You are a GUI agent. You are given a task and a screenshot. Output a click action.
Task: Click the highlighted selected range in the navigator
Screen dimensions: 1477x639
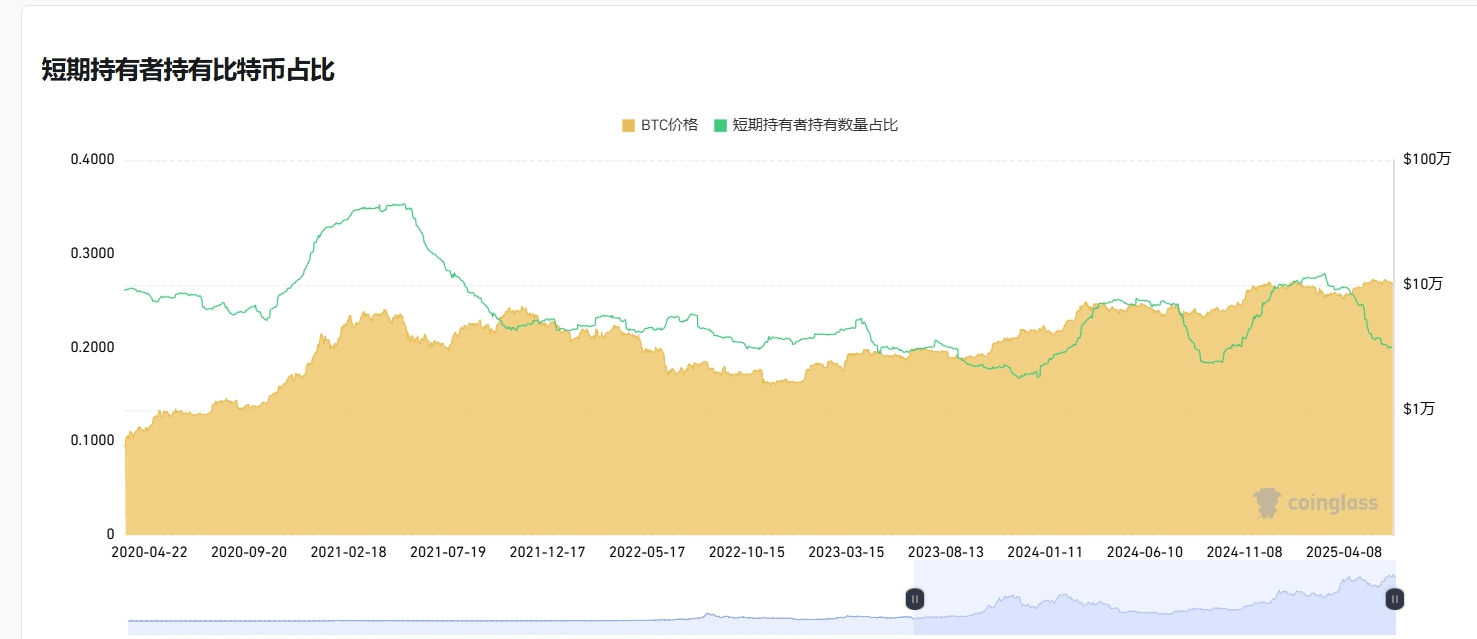point(1150,600)
